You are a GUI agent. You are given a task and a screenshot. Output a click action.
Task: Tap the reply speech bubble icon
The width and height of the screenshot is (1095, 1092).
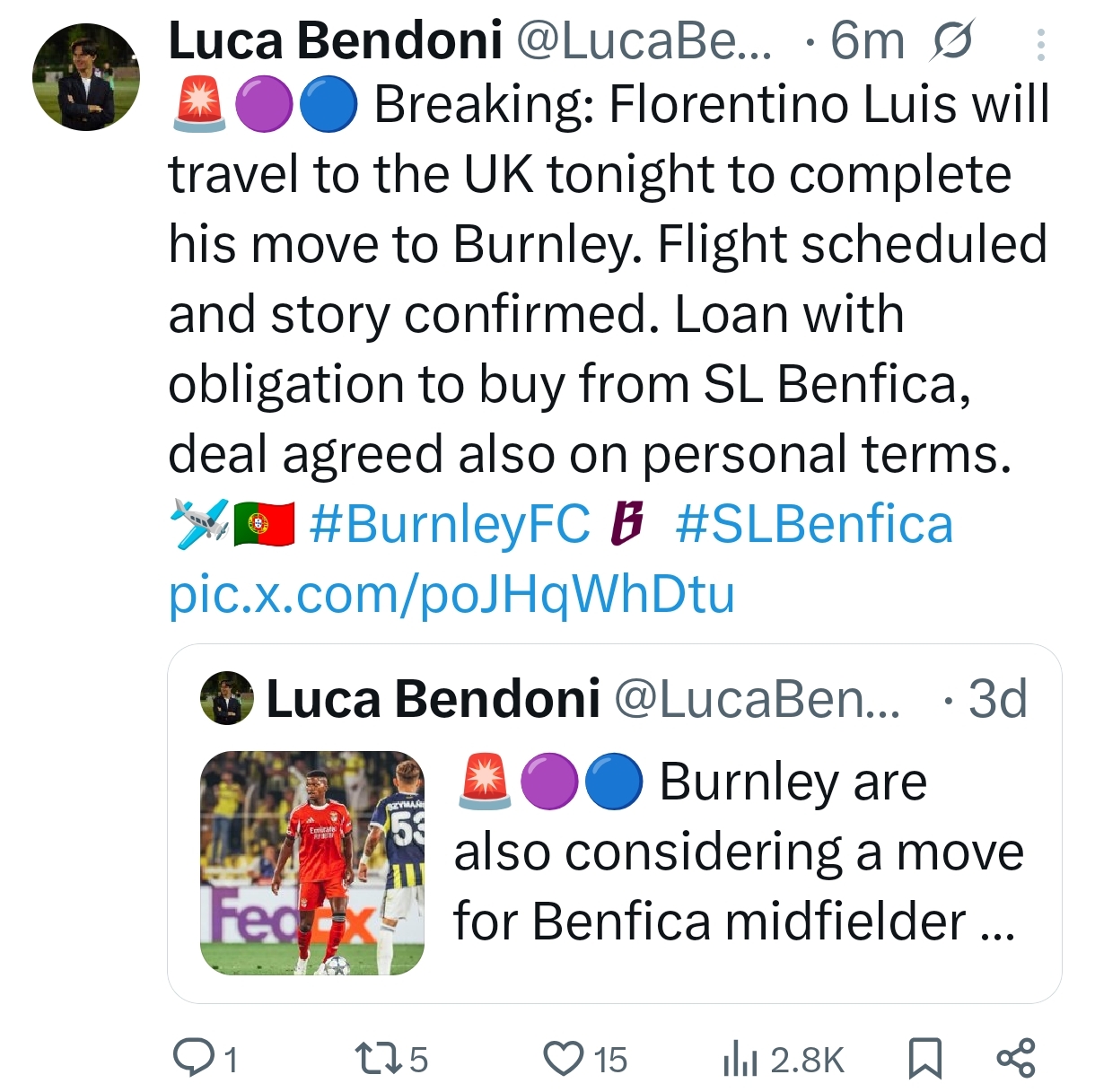coord(190,1058)
